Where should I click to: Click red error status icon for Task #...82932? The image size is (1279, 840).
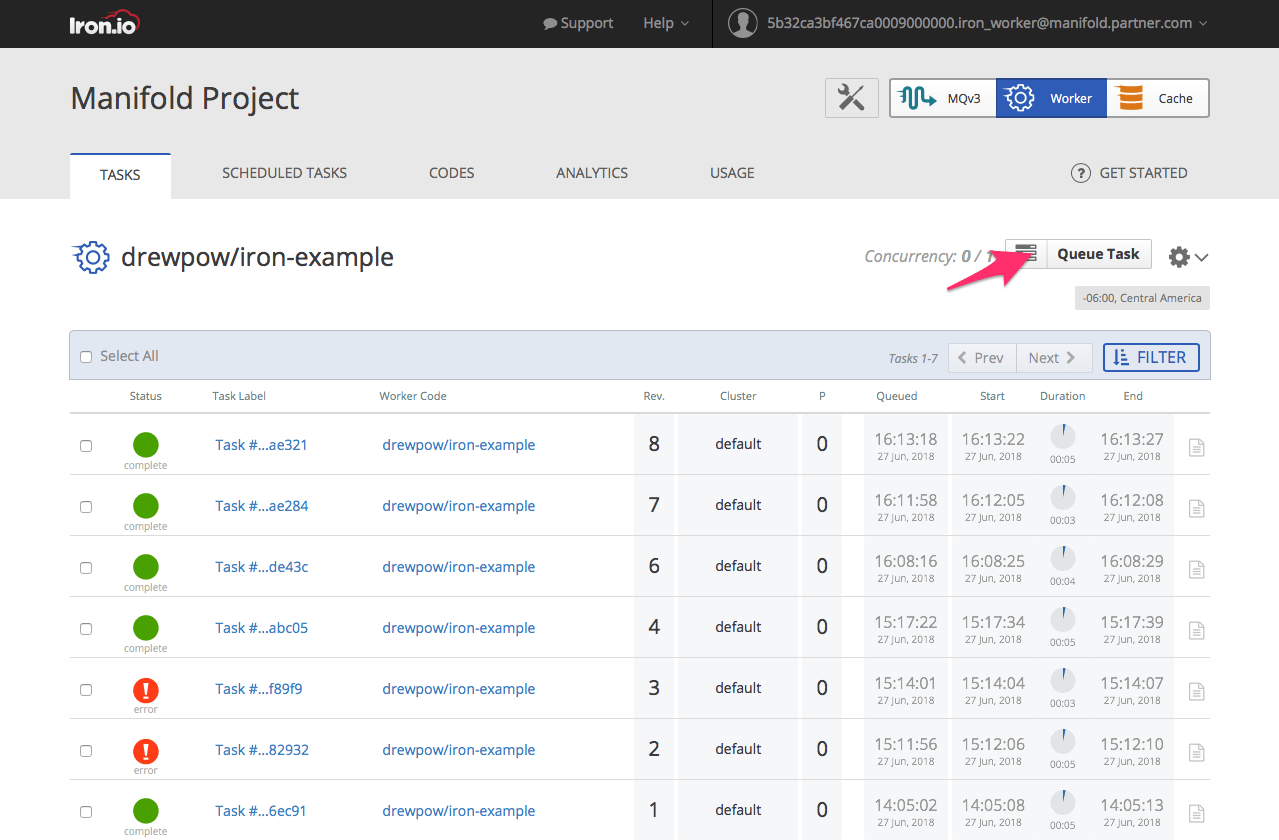point(146,750)
